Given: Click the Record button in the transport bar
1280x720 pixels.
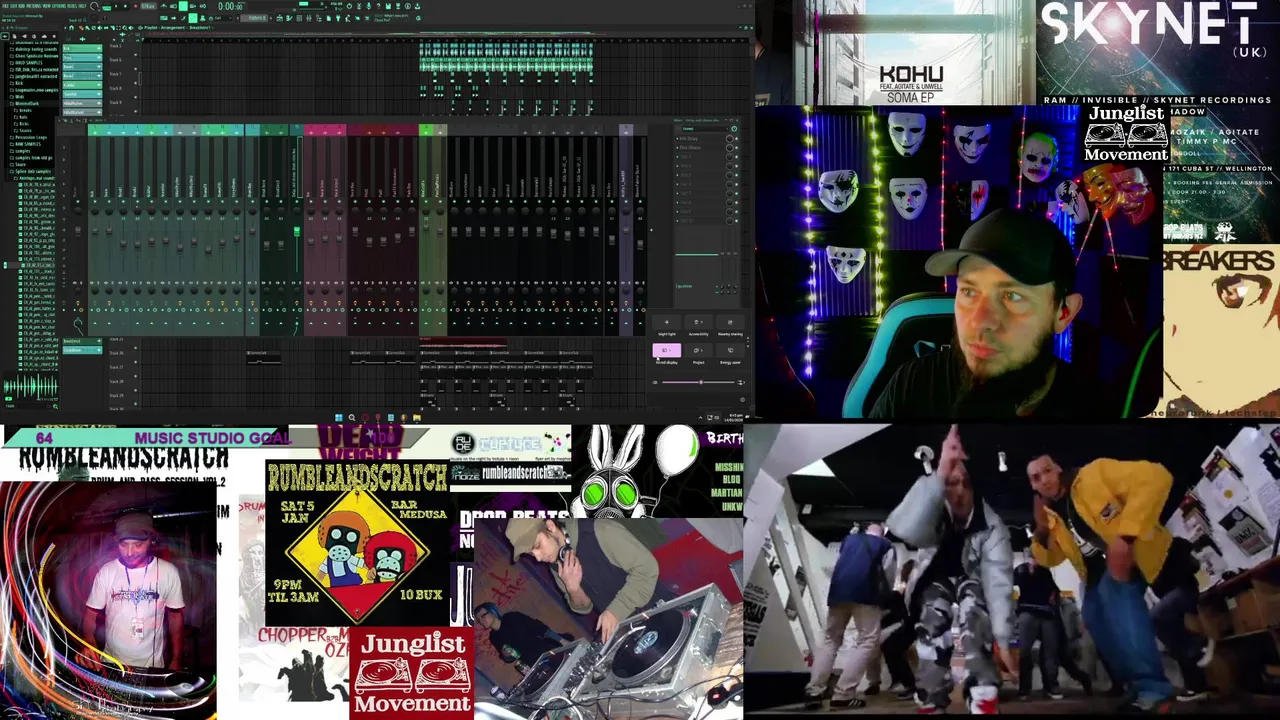Looking at the screenshot, I should pyautogui.click(x=136, y=6).
